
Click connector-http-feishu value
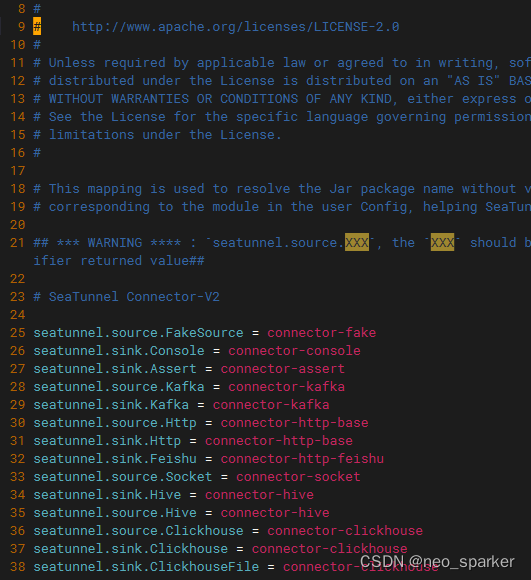(x=302, y=459)
